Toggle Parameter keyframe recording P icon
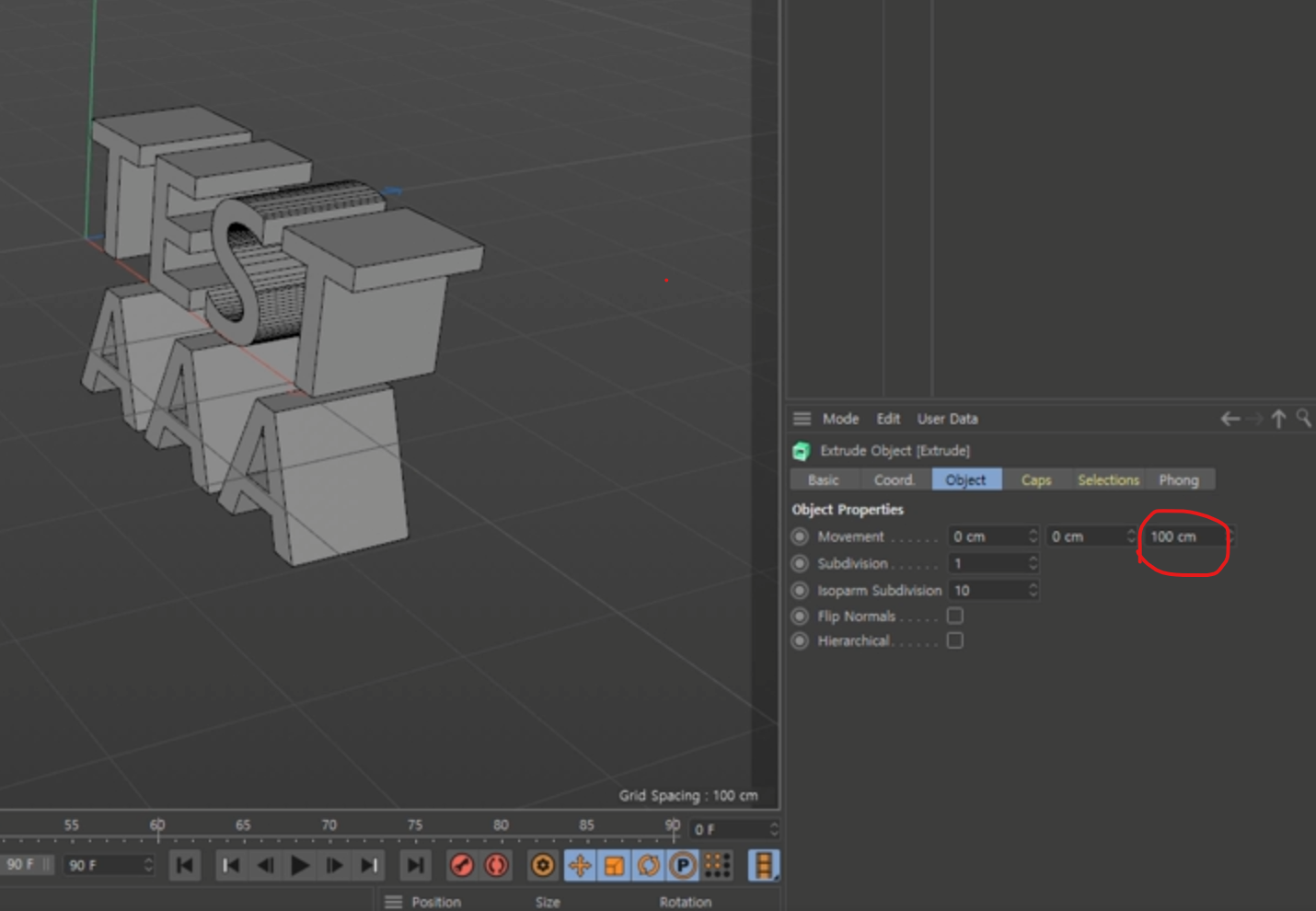 tap(683, 865)
